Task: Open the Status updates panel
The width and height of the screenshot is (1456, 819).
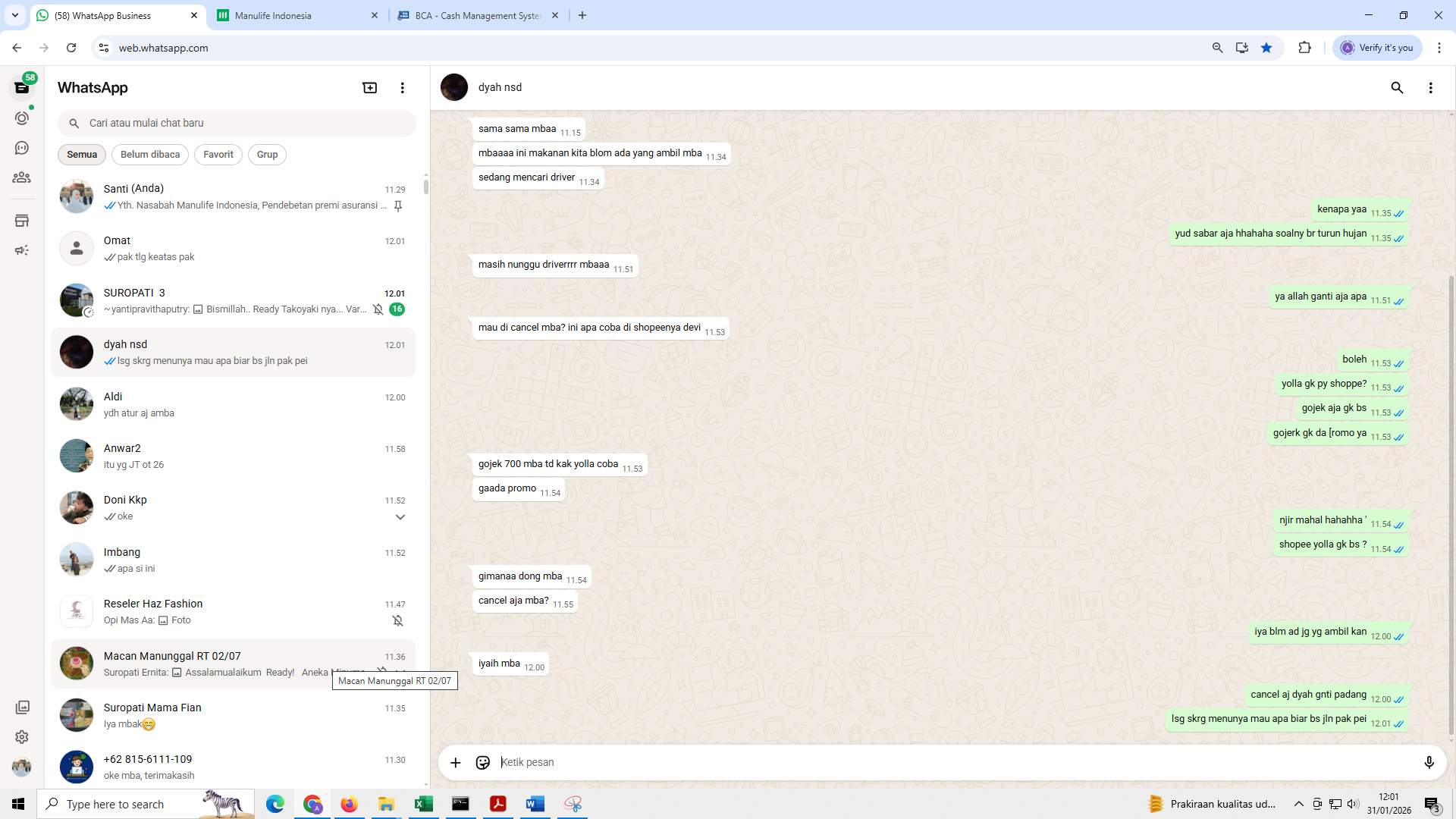Action: [22, 118]
